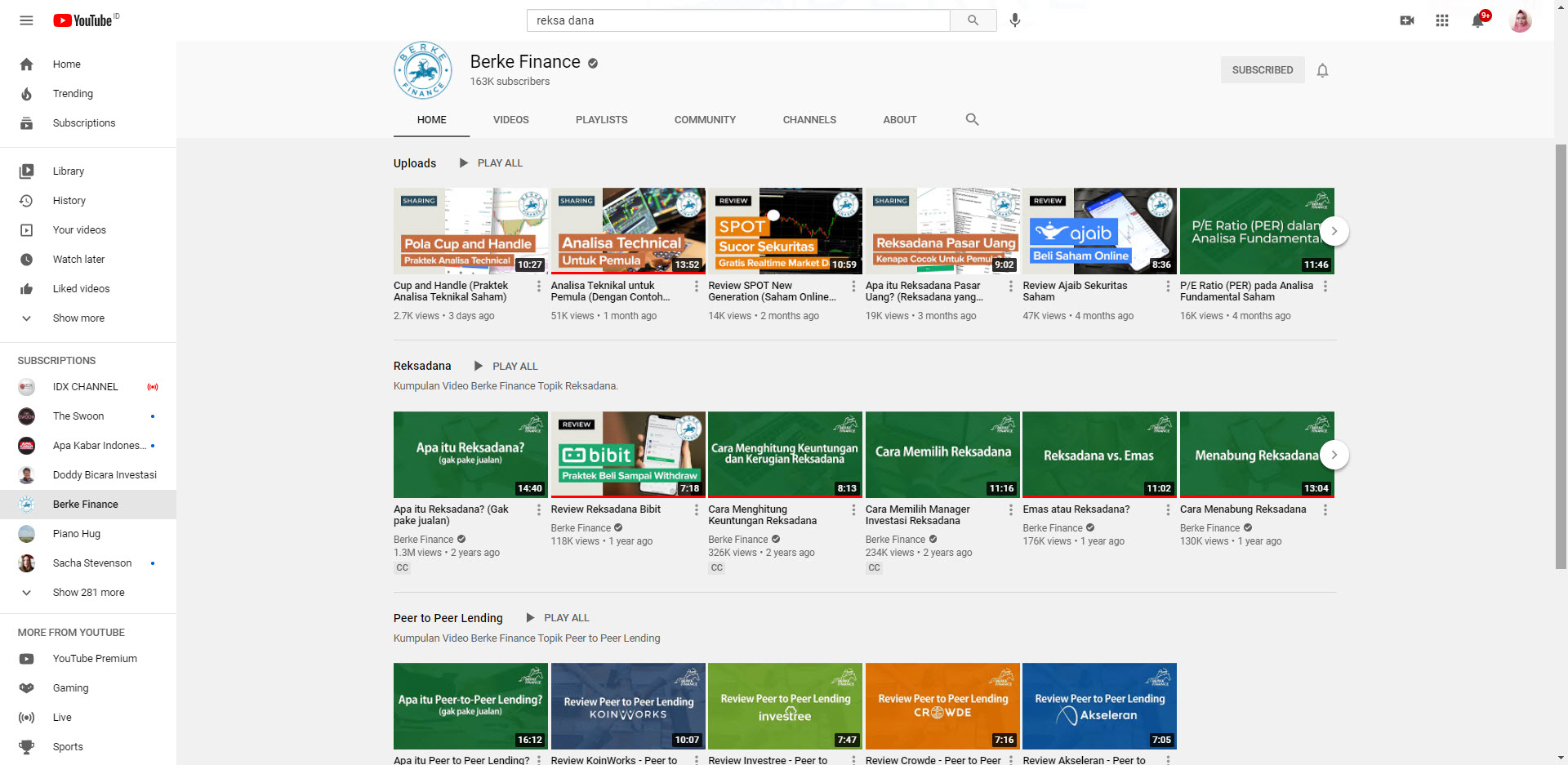
Task: Open YouTube Premium in sidebar
Action: click(x=88, y=659)
